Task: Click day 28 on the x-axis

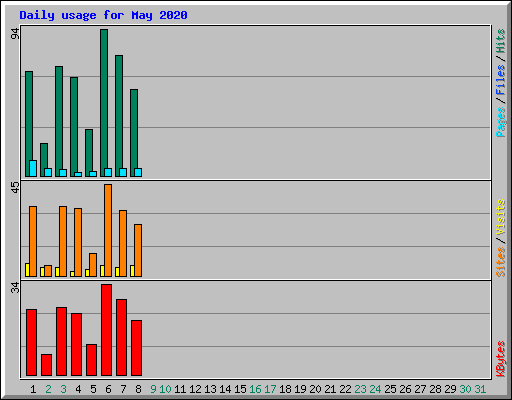Action: tap(435, 389)
